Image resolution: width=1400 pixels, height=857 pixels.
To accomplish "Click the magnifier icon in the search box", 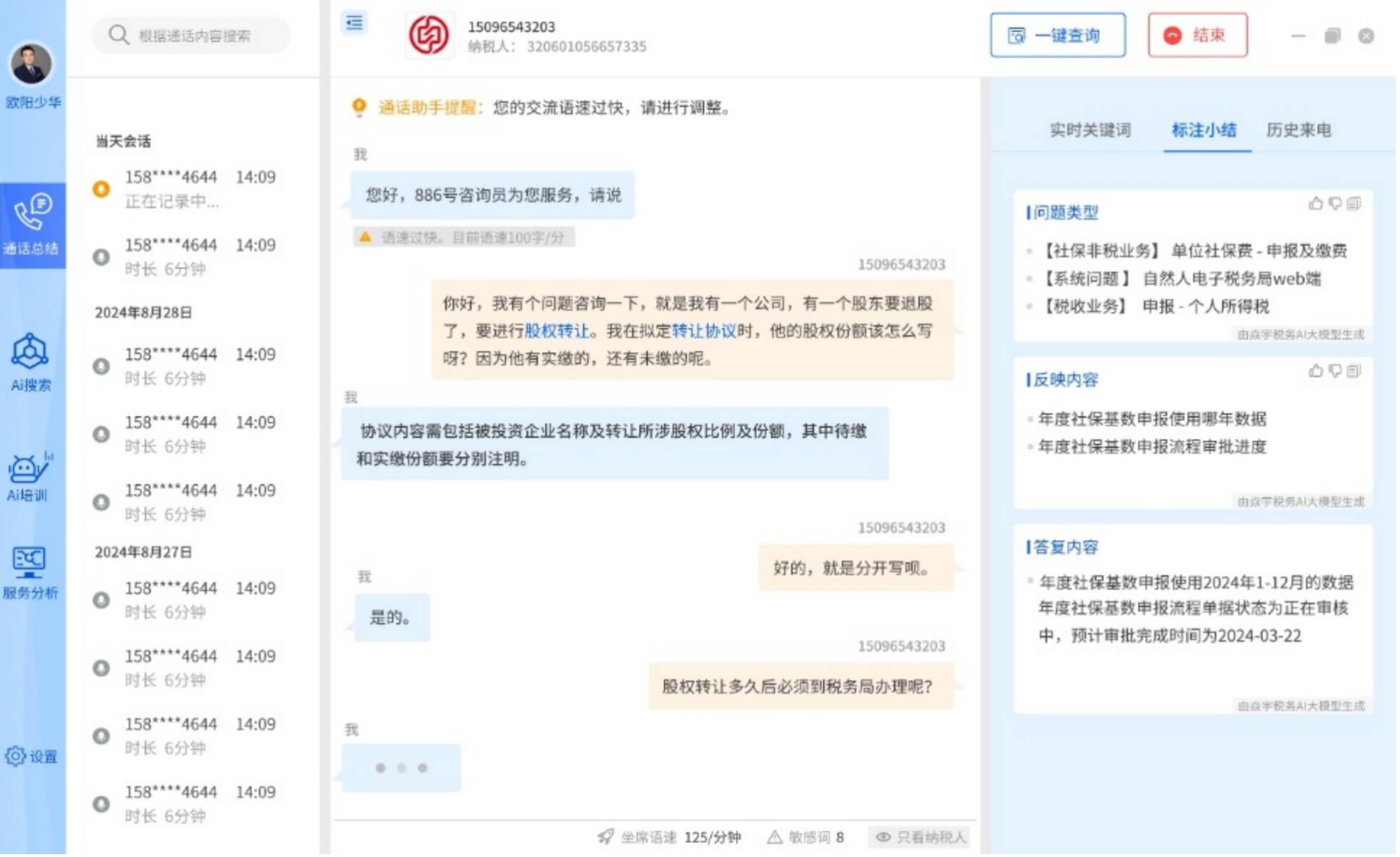I will 119,35.
